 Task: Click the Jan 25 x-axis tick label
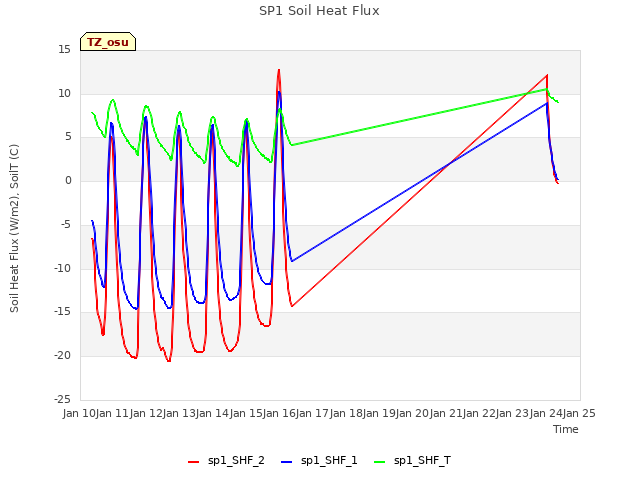pyautogui.click(x=579, y=413)
